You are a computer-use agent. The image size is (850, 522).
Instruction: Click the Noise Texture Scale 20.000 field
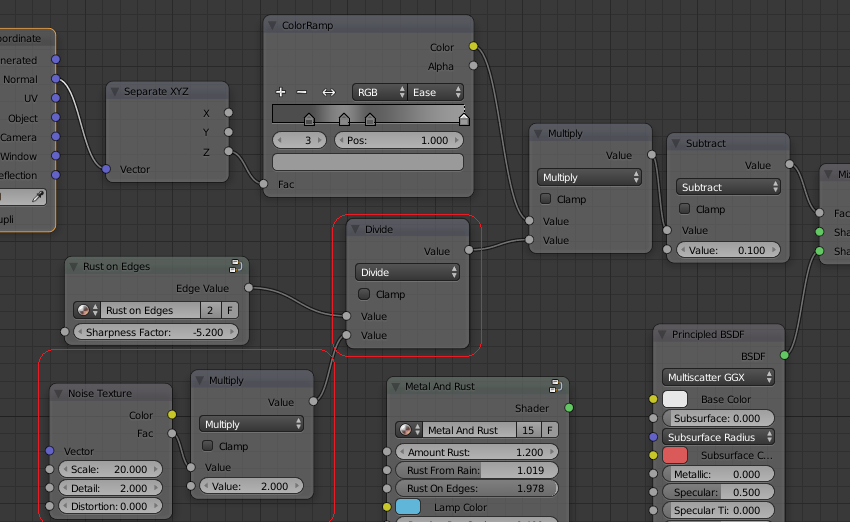pos(111,469)
